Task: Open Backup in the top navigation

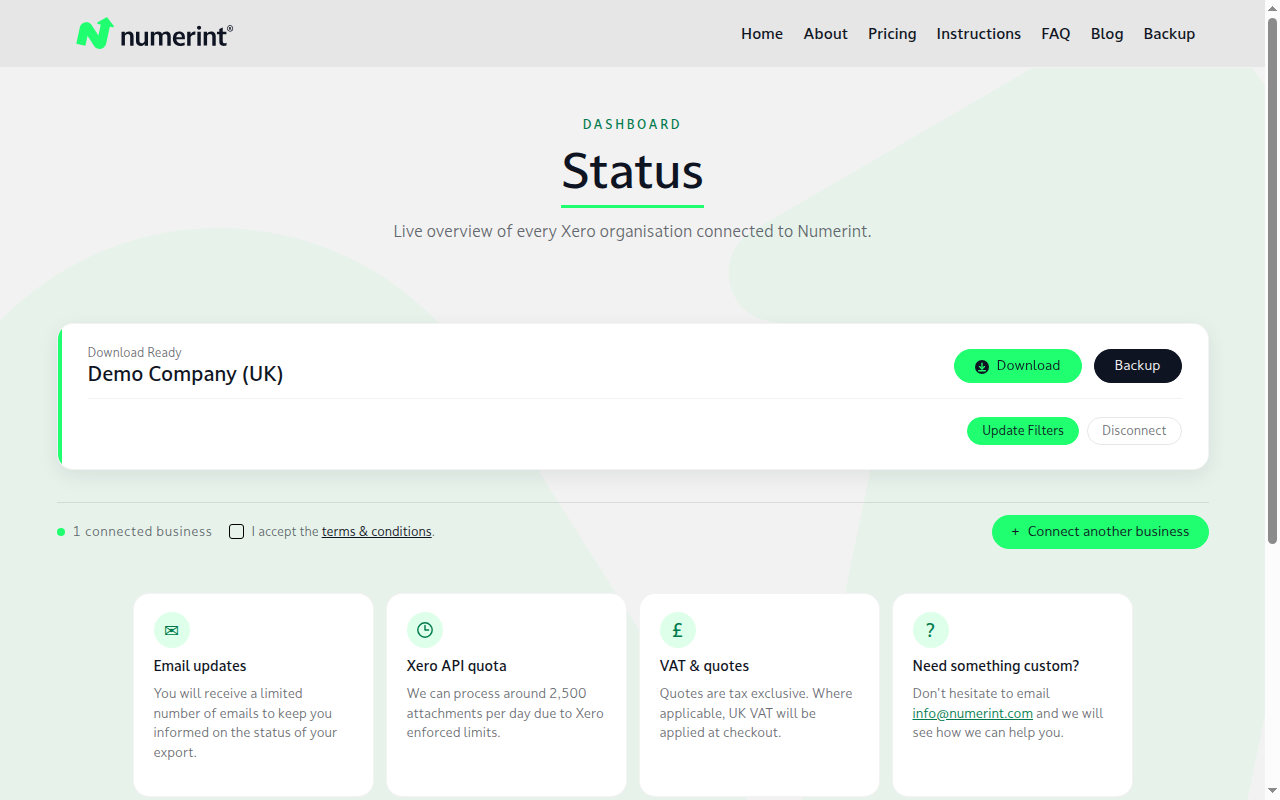Action: (1170, 34)
